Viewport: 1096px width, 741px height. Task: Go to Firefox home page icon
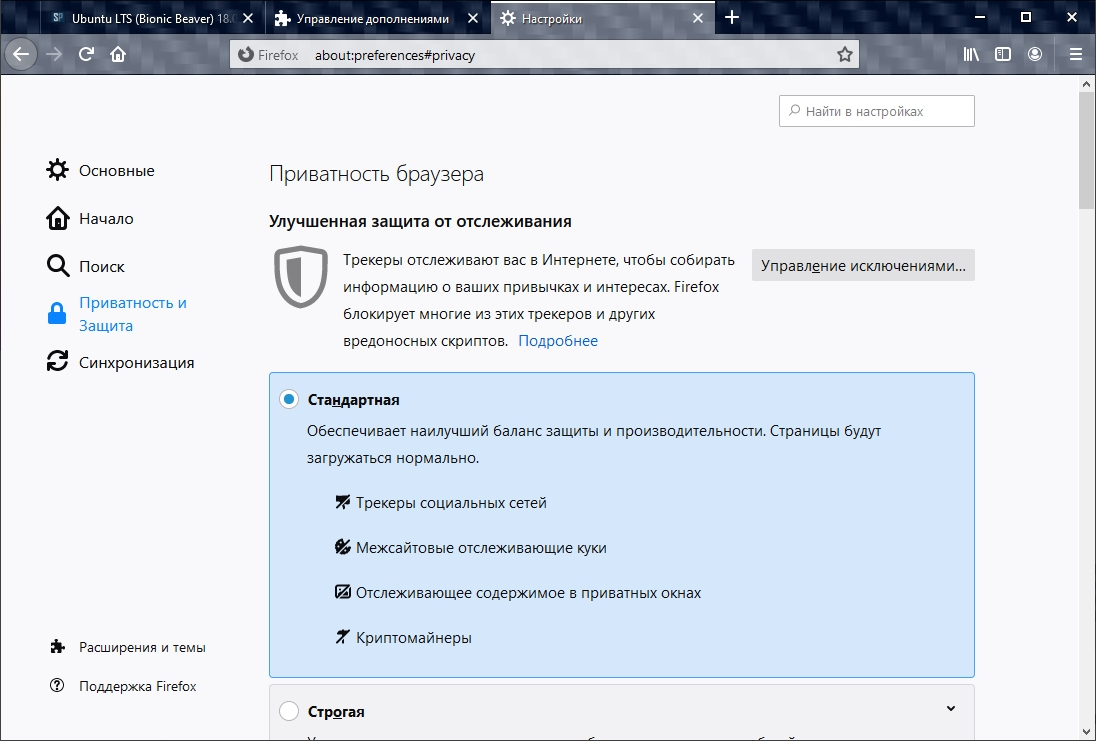pyautogui.click(x=118, y=55)
